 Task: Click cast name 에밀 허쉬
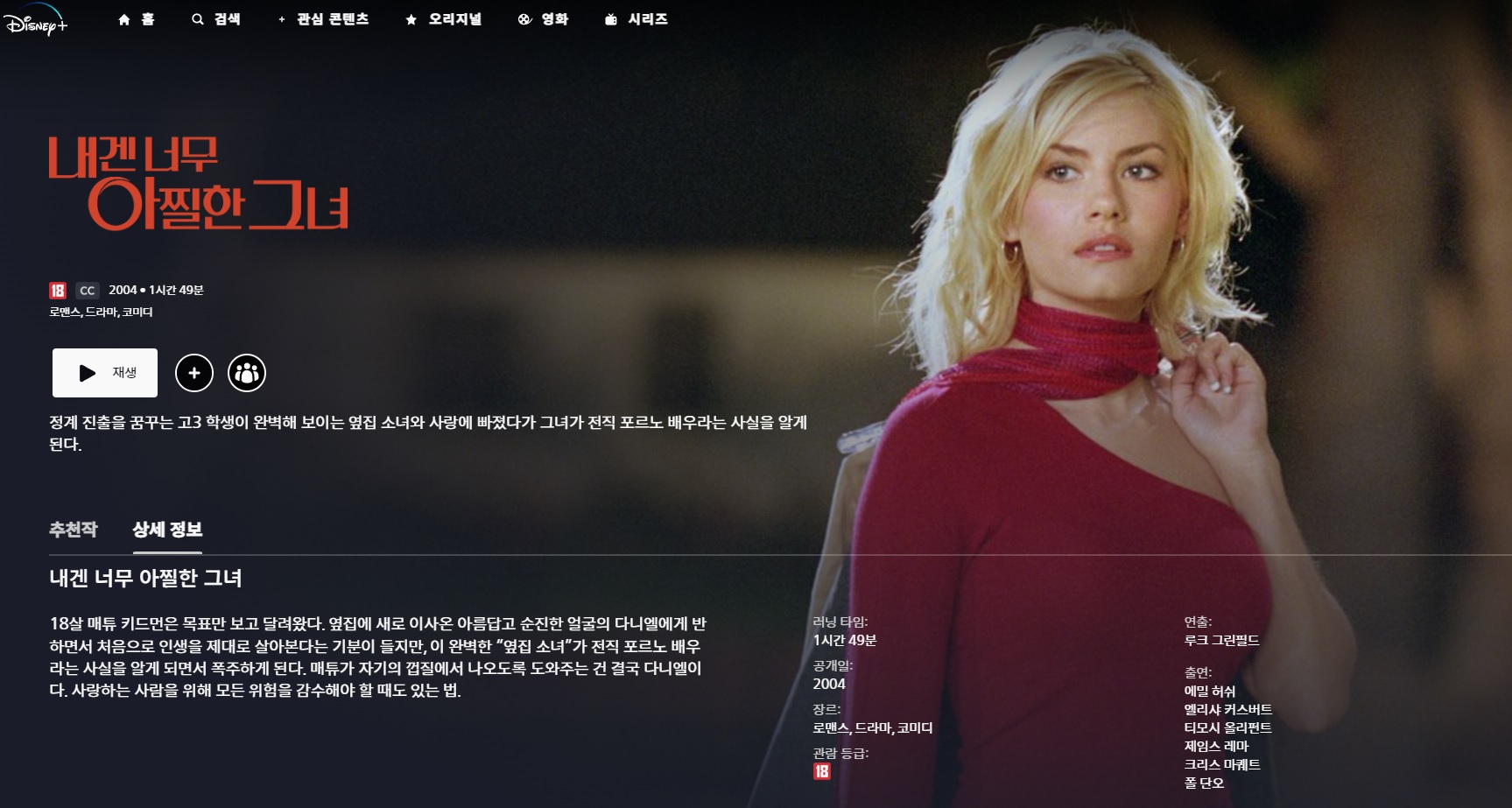1210,691
